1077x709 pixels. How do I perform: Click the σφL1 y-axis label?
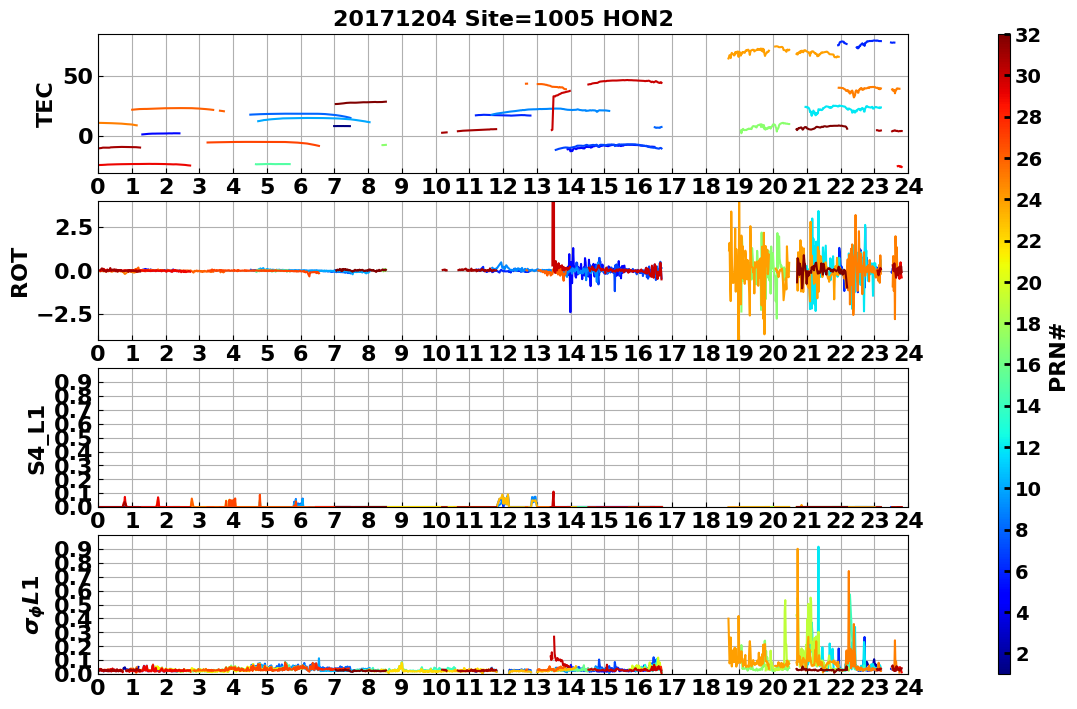tap(33, 605)
